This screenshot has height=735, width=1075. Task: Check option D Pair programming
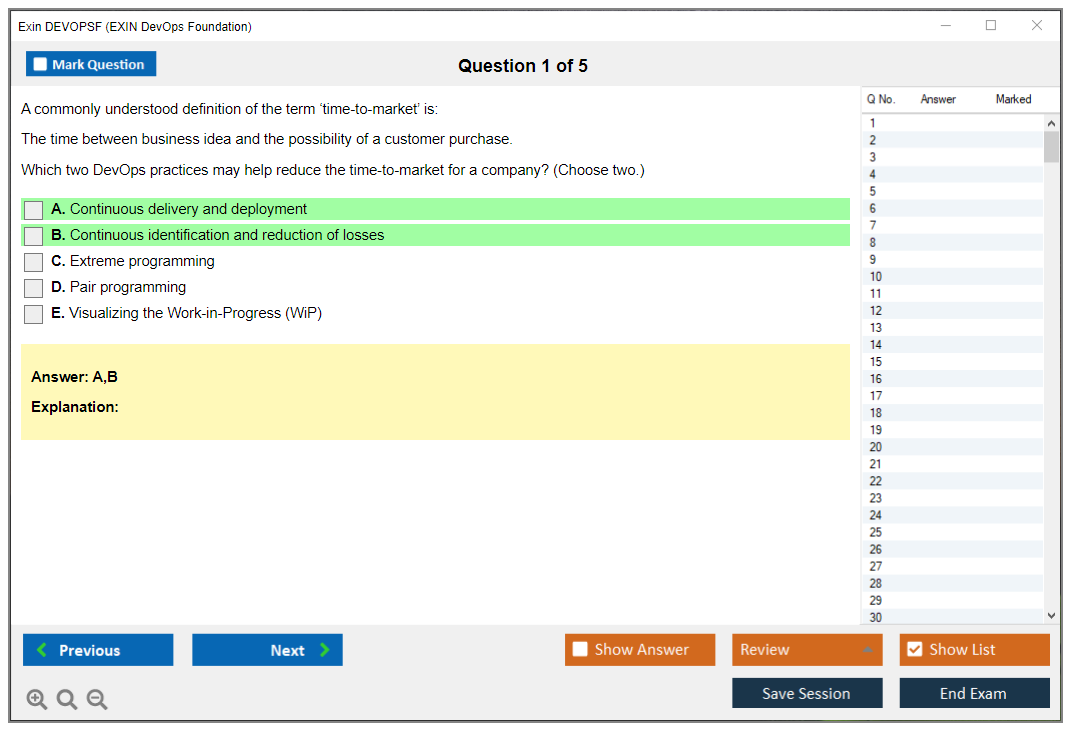coord(34,288)
